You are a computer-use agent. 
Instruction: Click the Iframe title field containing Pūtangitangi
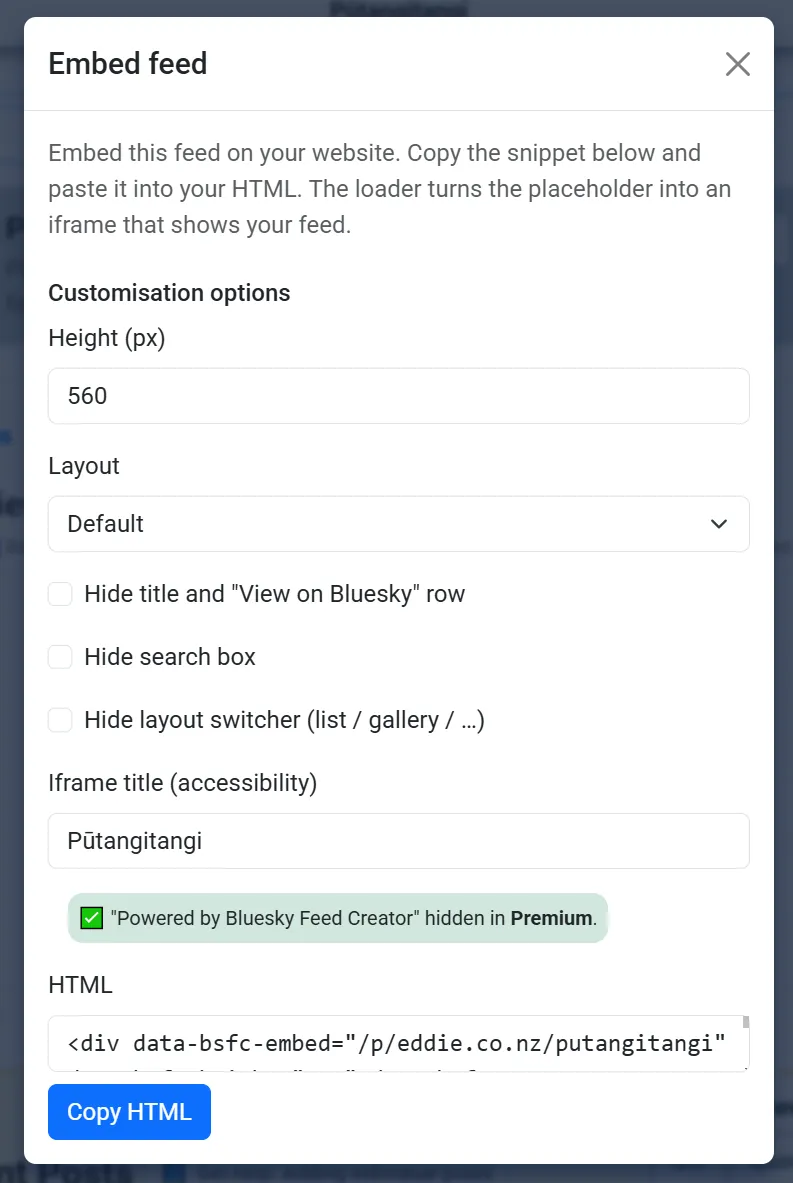point(398,841)
